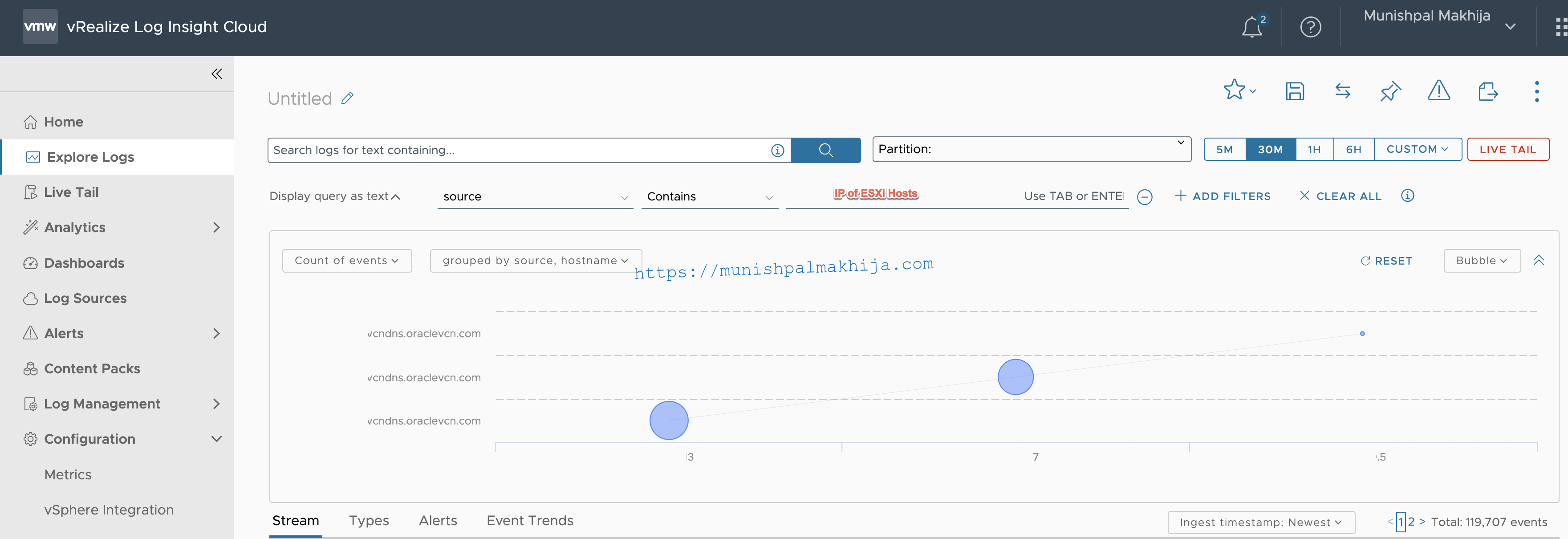Click the Live Tail sidebar icon
1568x539 pixels.
pyautogui.click(x=30, y=192)
